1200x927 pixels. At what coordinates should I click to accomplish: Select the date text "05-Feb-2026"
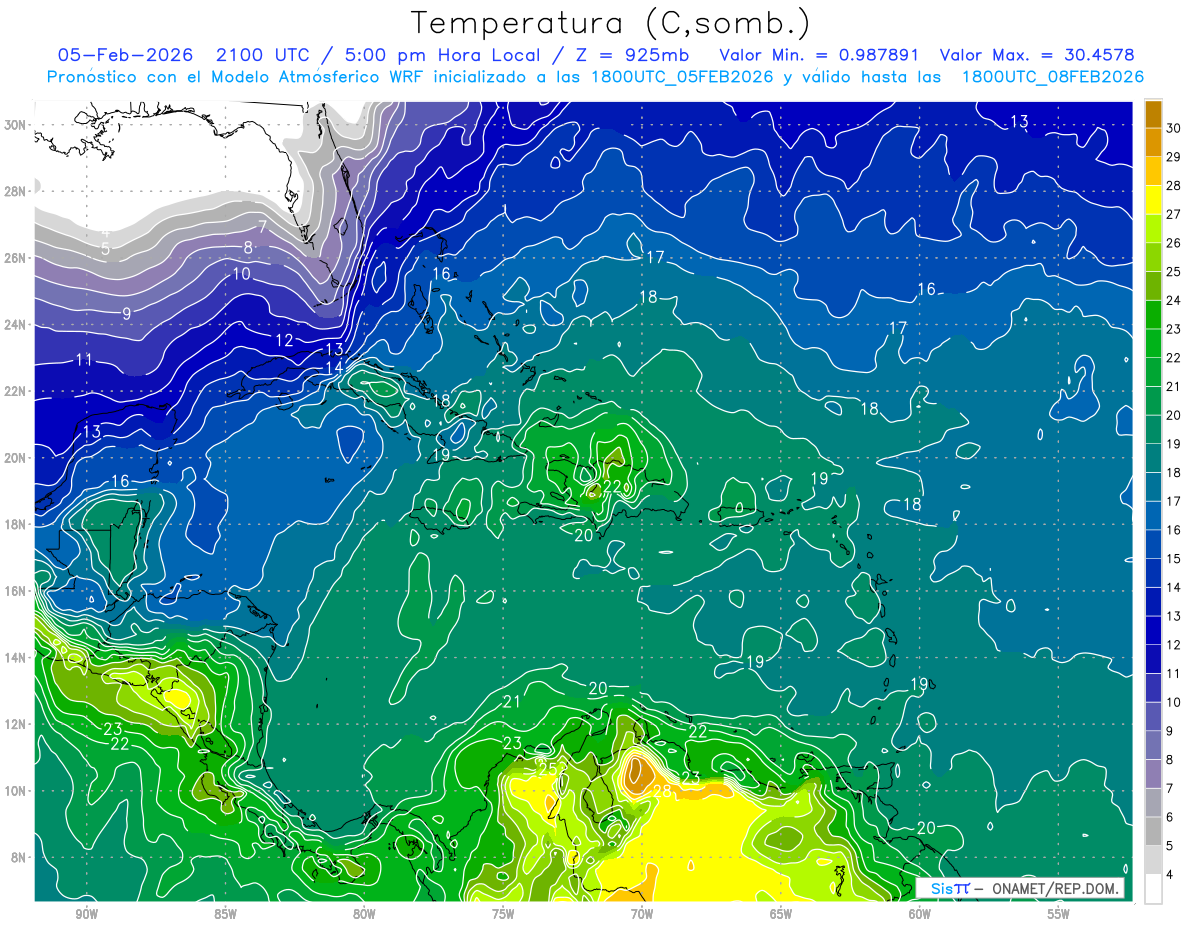125,55
